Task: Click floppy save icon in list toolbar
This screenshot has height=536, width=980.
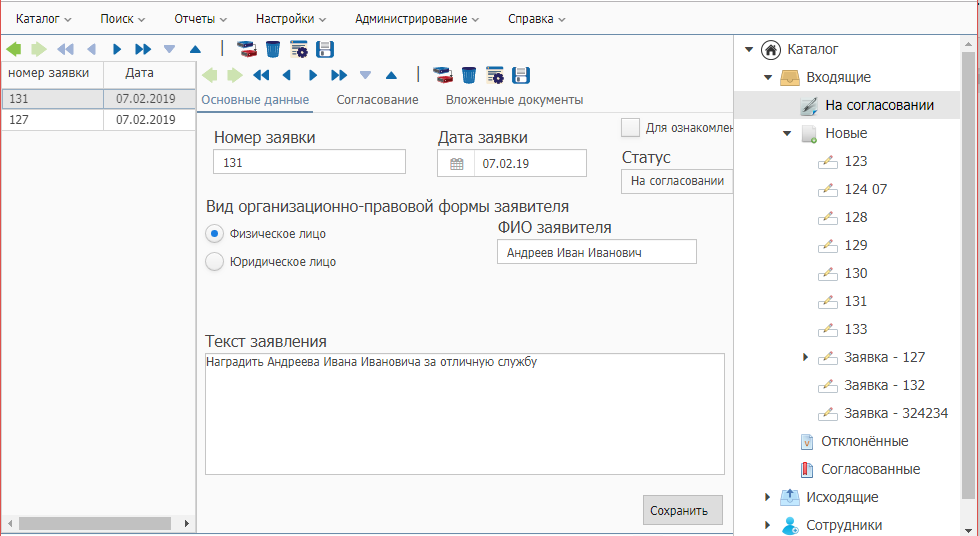Action: click(x=325, y=49)
